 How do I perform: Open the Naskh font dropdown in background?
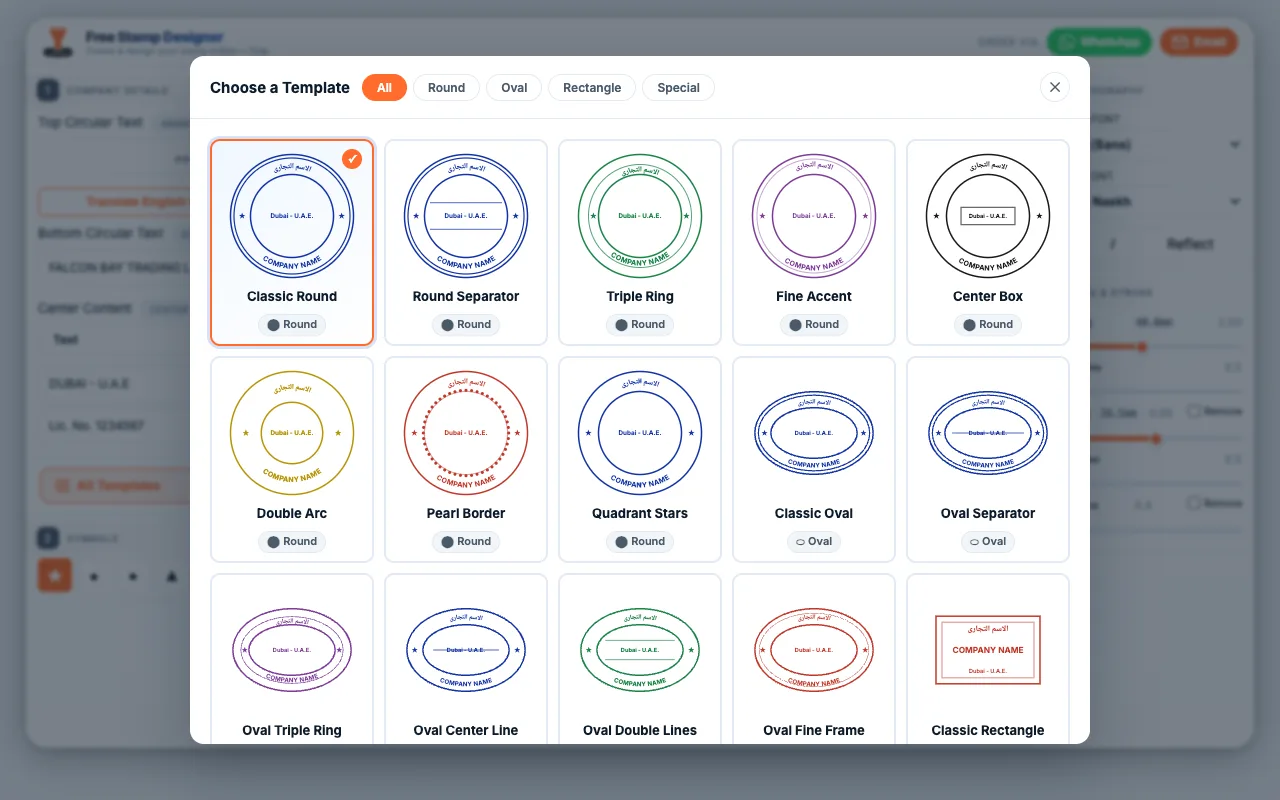1165,202
